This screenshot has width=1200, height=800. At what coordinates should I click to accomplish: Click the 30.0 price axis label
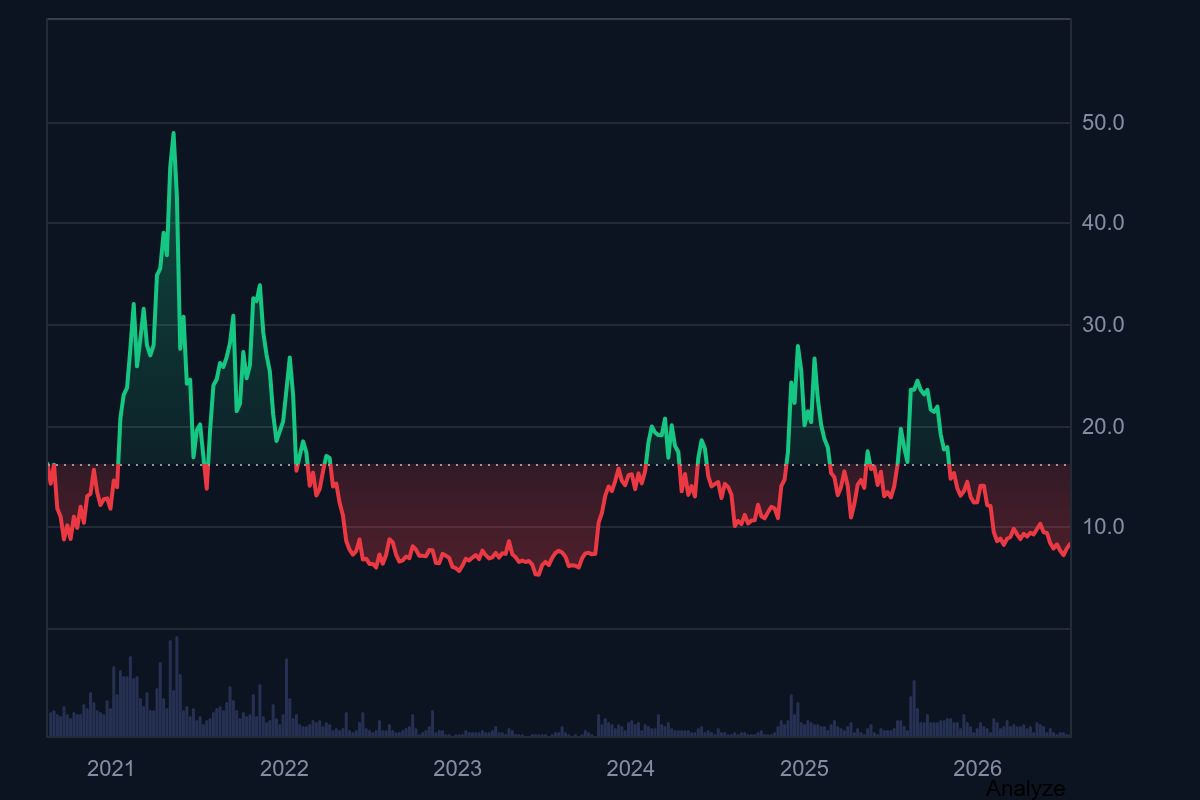pyautogui.click(x=1103, y=325)
